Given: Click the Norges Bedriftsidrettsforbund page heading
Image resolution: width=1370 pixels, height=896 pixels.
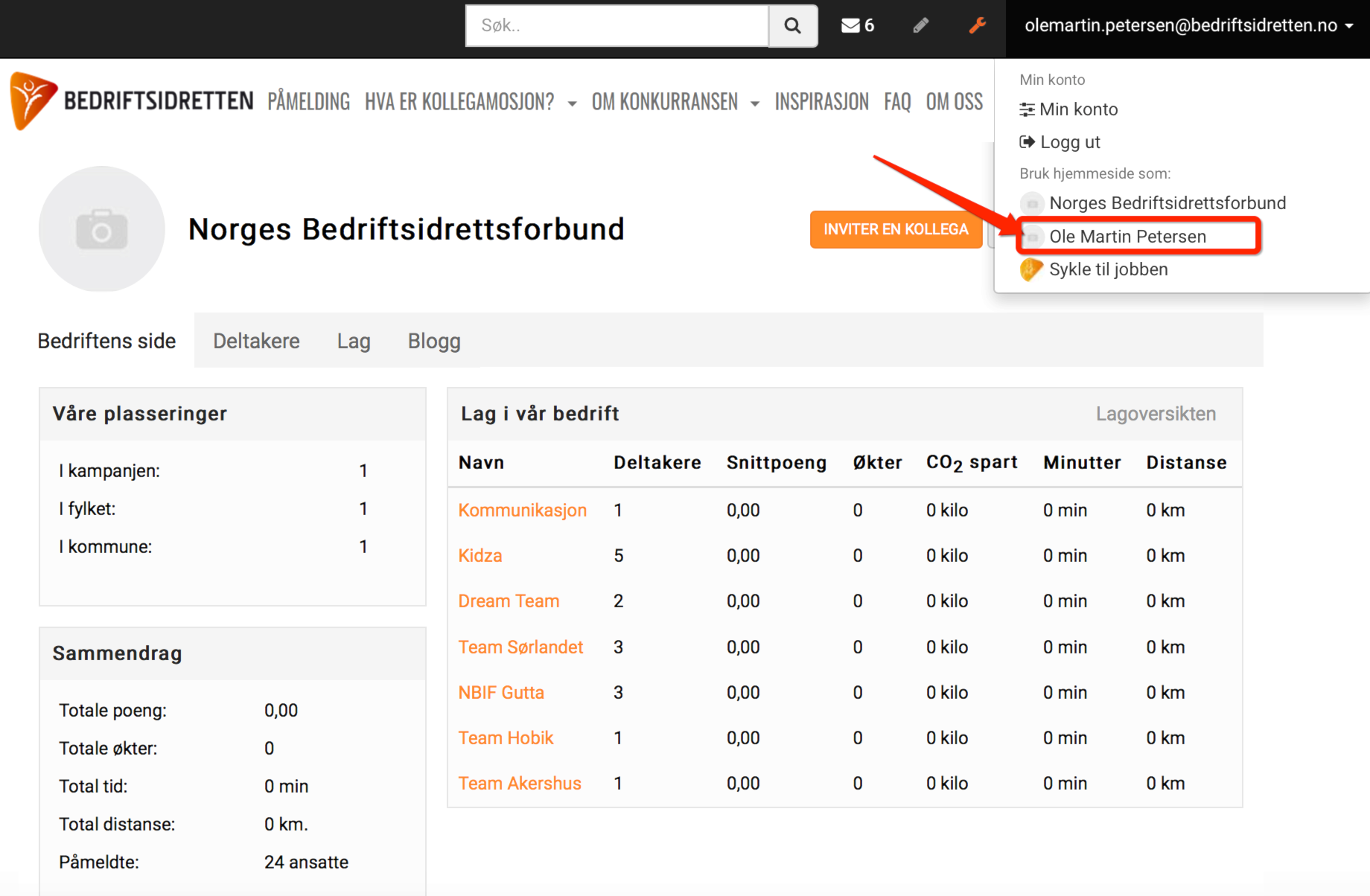Looking at the screenshot, I should pos(406,229).
